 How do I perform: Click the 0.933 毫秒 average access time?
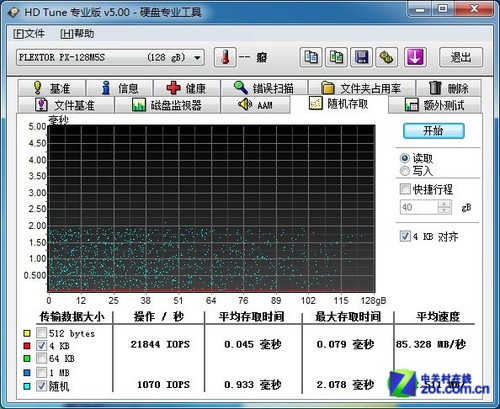tap(253, 384)
